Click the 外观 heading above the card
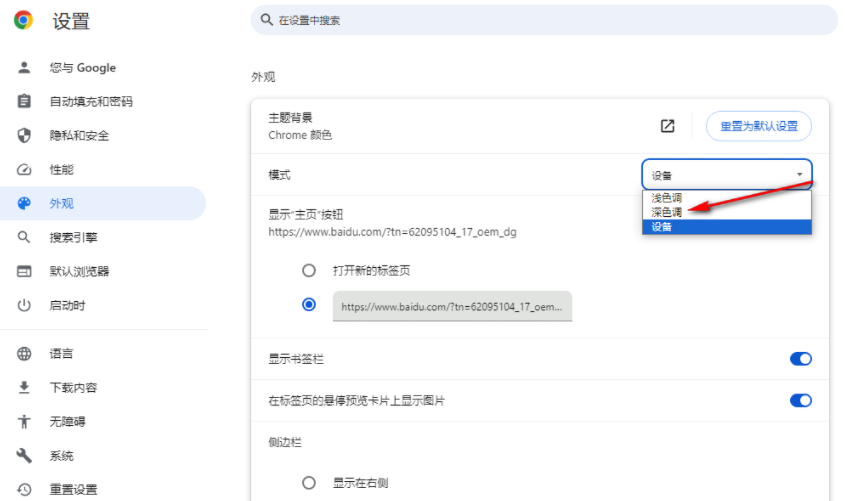 263,77
